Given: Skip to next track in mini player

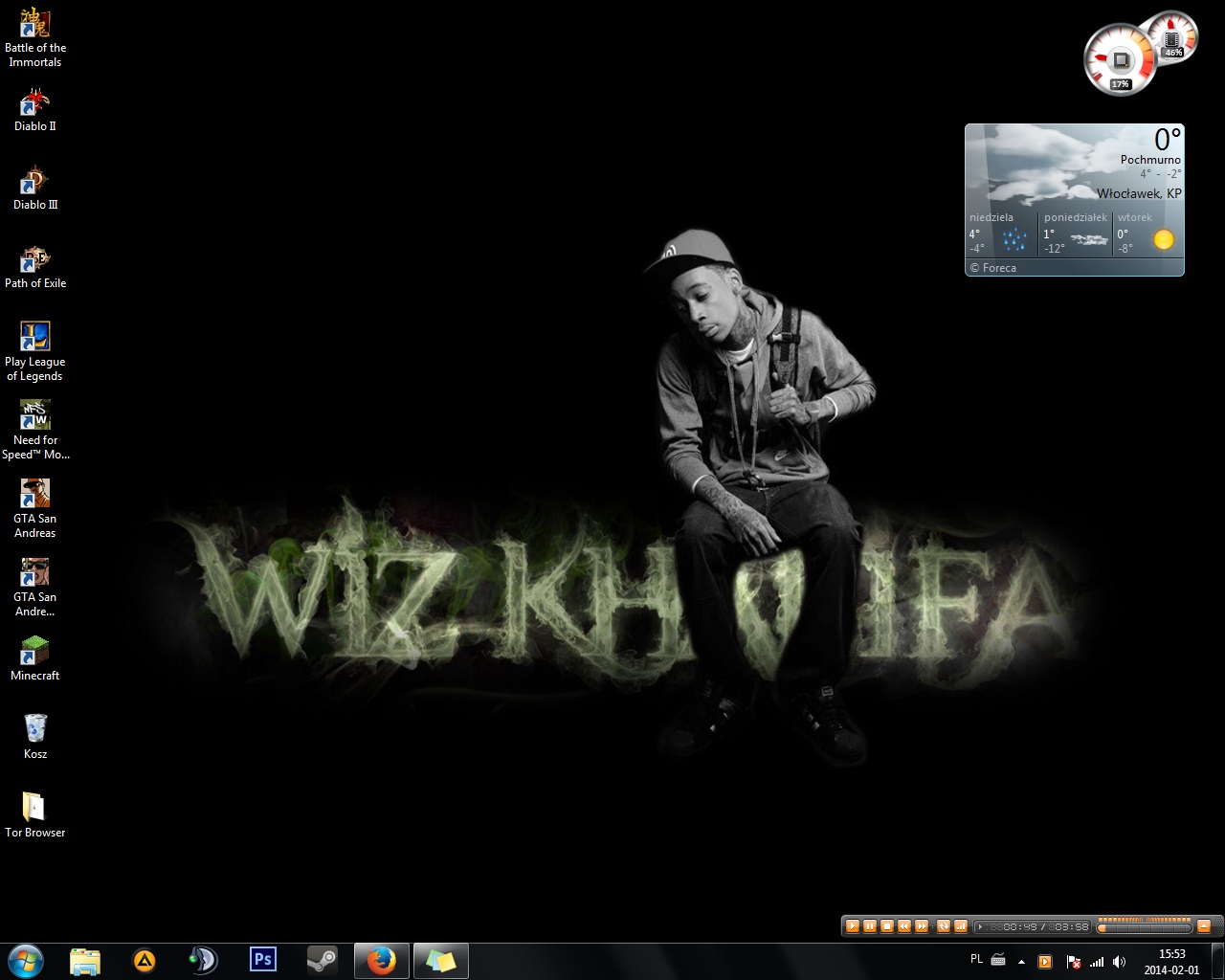Looking at the screenshot, I should pyautogui.click(x=922, y=926).
